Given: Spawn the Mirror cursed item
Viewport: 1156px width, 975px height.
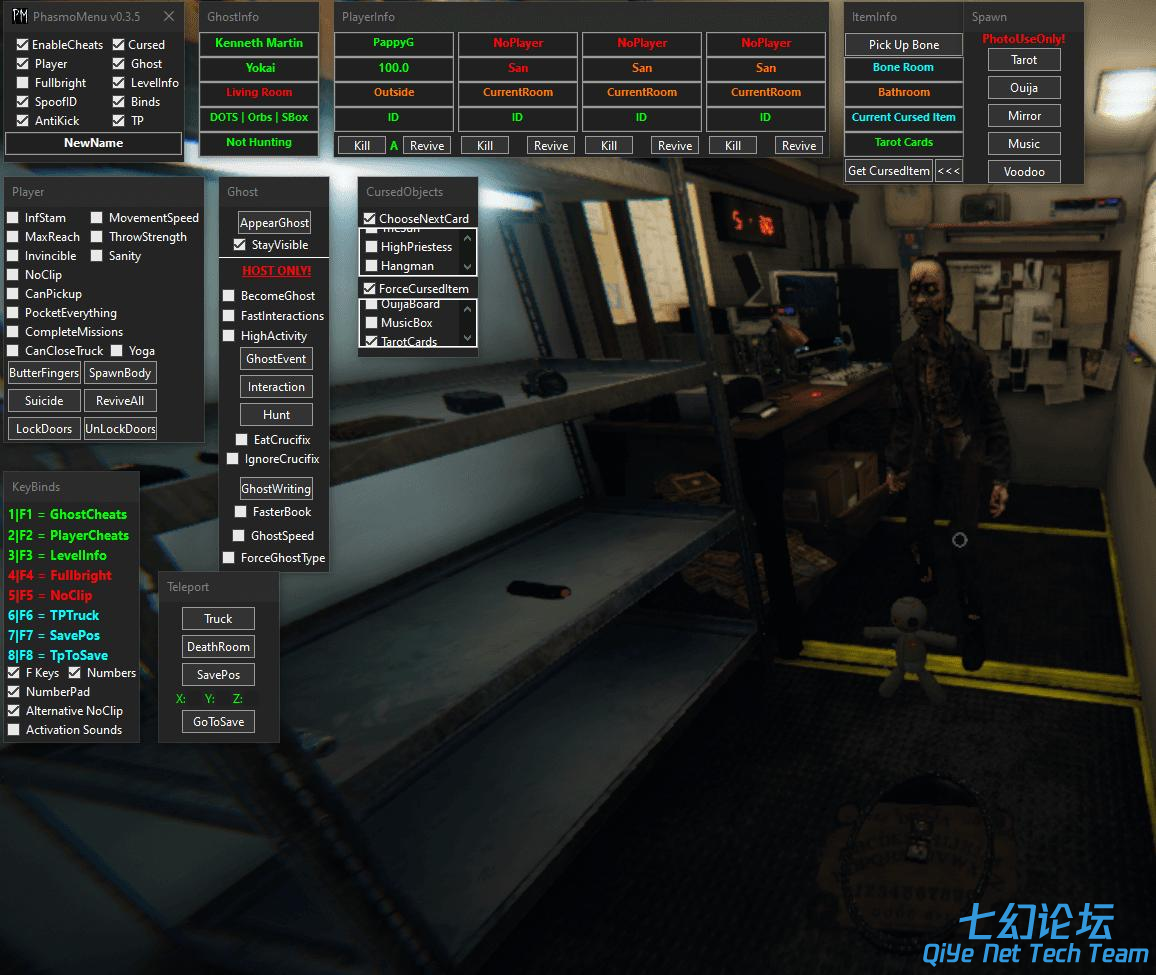Looking at the screenshot, I should (1024, 116).
